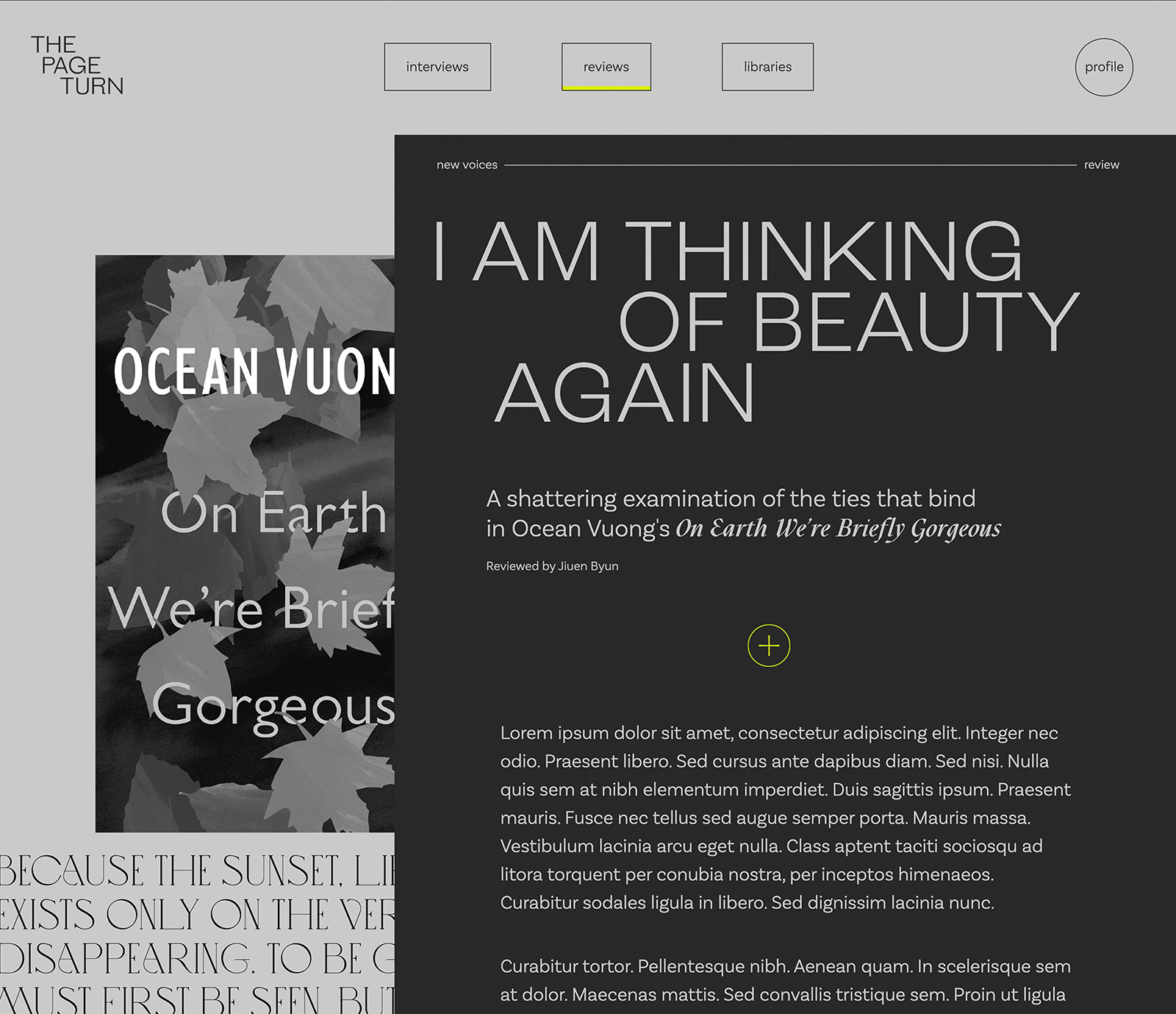Click the italic title On Earth We're Briefly Gorgeous

point(838,529)
